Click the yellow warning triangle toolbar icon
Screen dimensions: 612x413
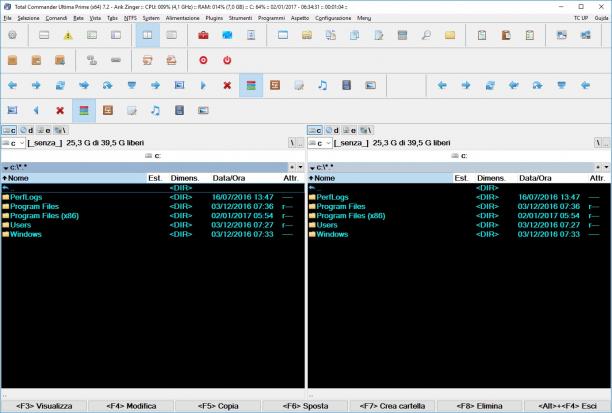click(x=68, y=36)
